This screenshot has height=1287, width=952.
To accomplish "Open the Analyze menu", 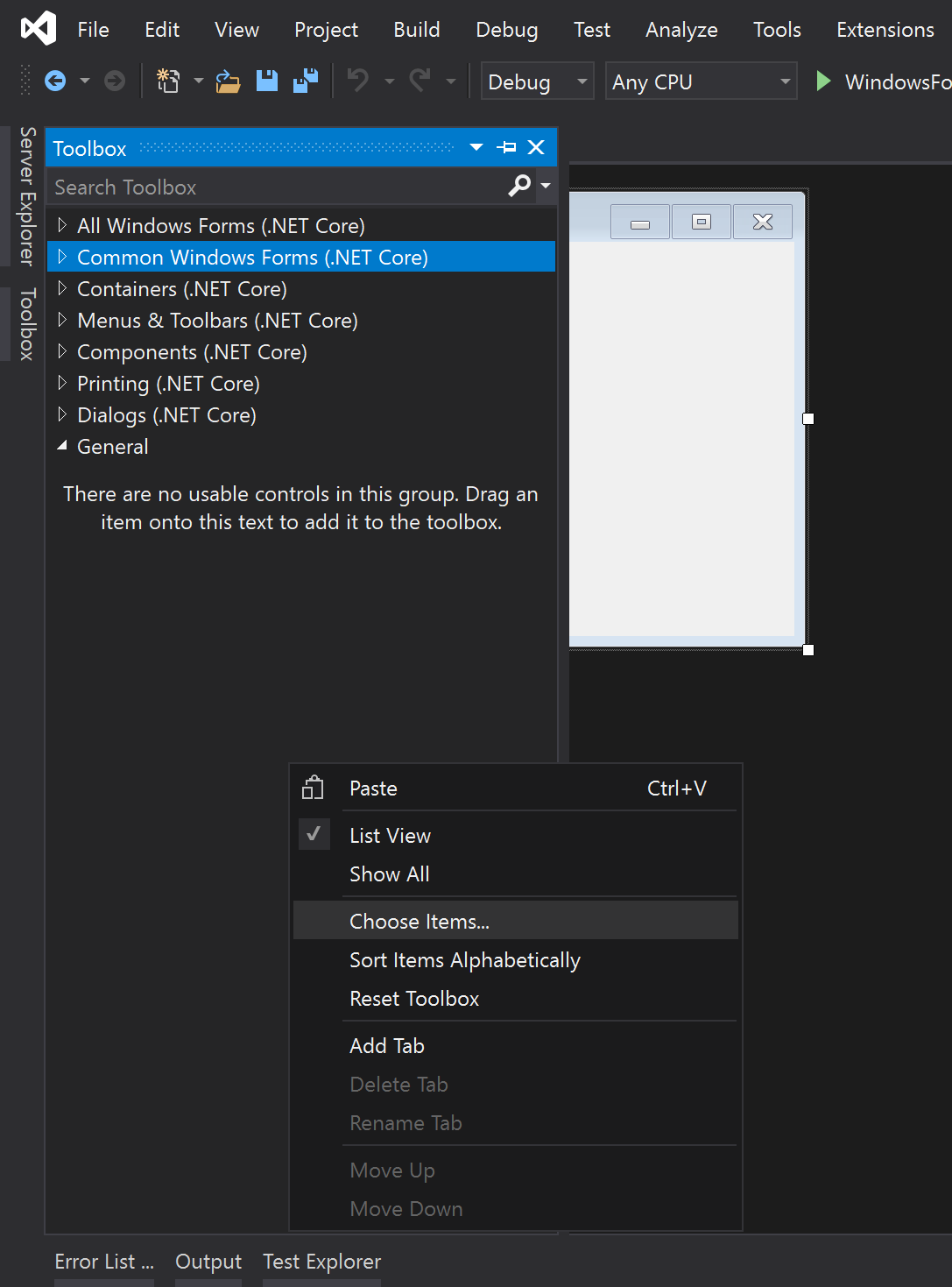I will tap(681, 30).
